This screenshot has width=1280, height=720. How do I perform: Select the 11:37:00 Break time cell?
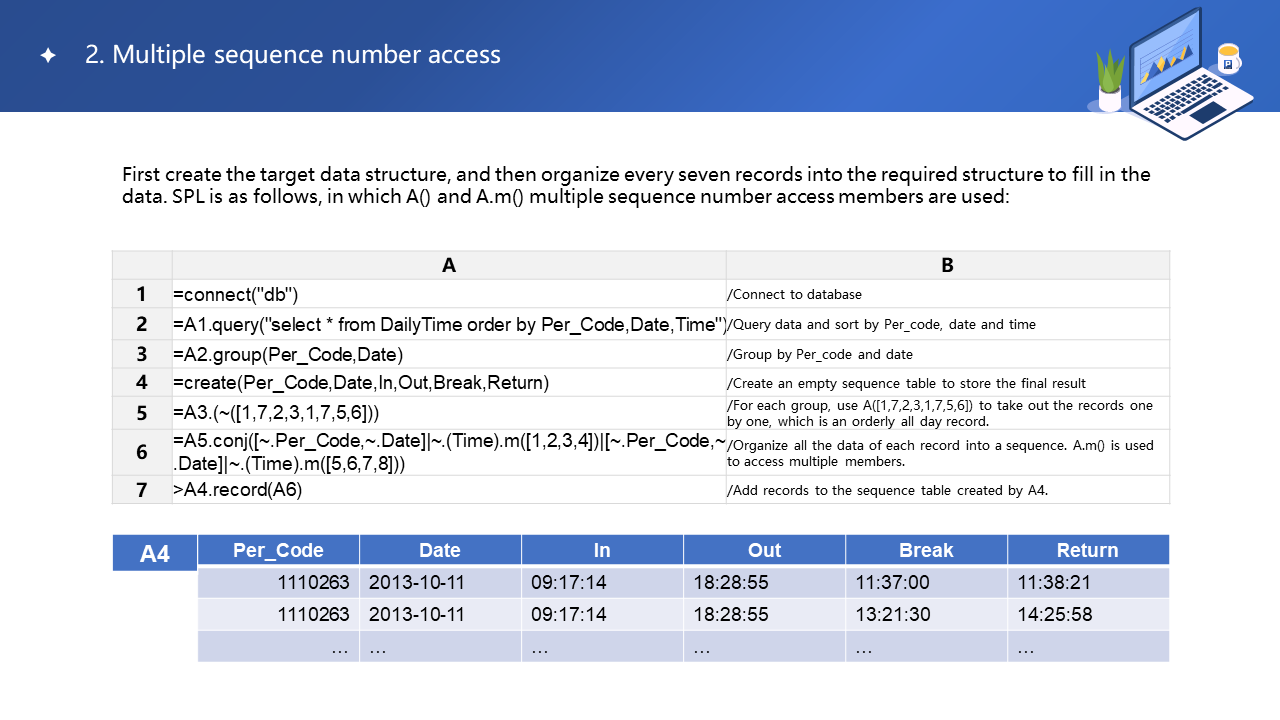click(926, 582)
